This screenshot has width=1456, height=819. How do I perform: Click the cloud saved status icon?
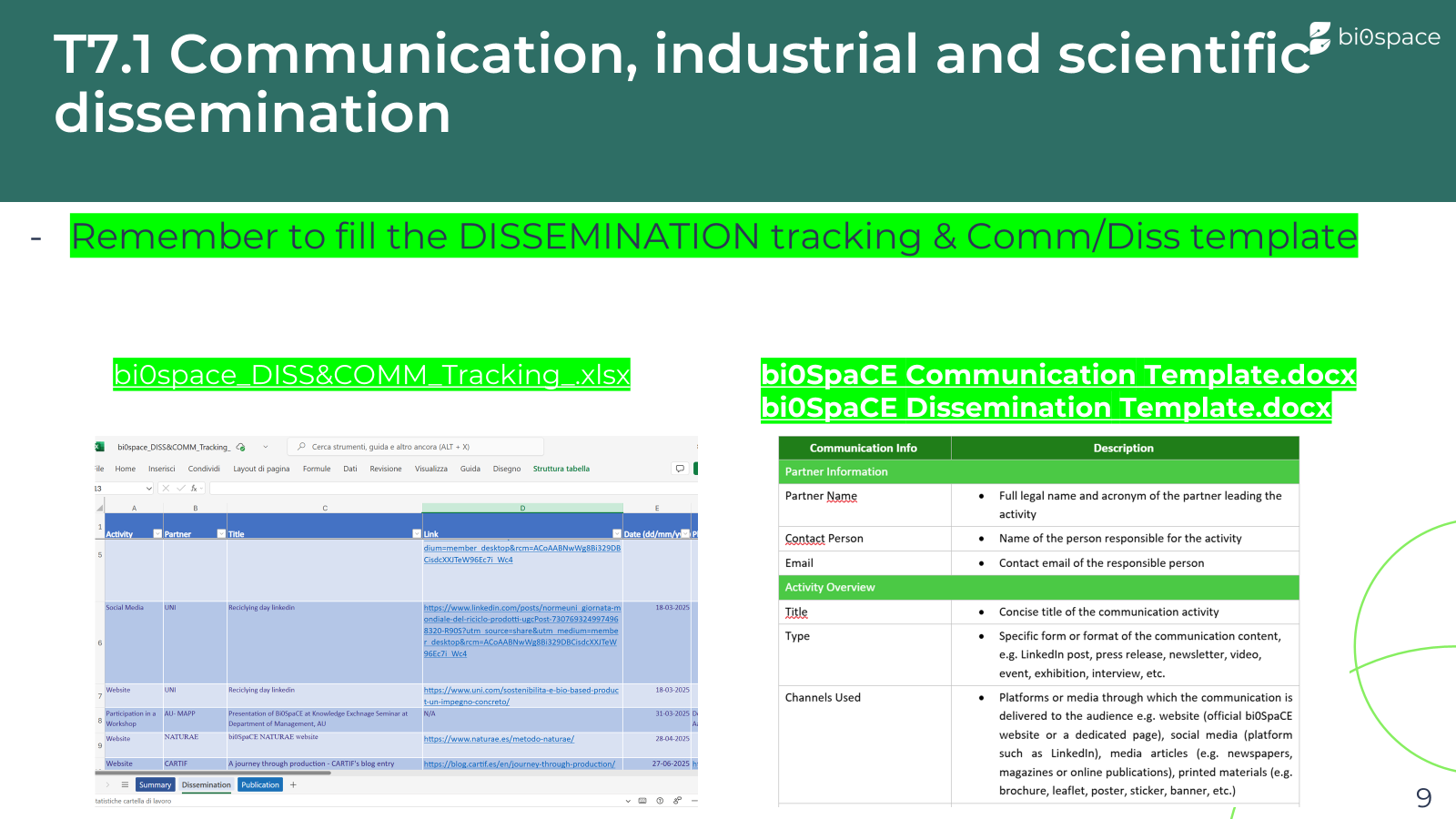[241, 447]
